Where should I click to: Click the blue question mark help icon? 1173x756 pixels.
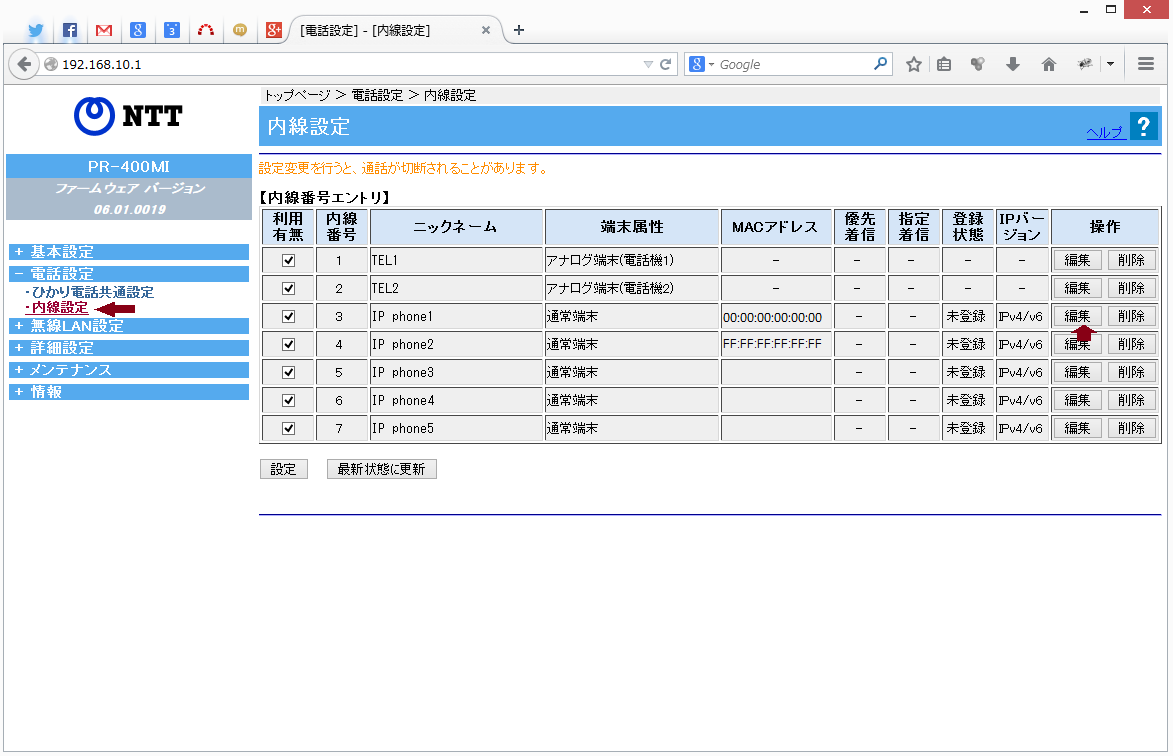tap(1144, 126)
